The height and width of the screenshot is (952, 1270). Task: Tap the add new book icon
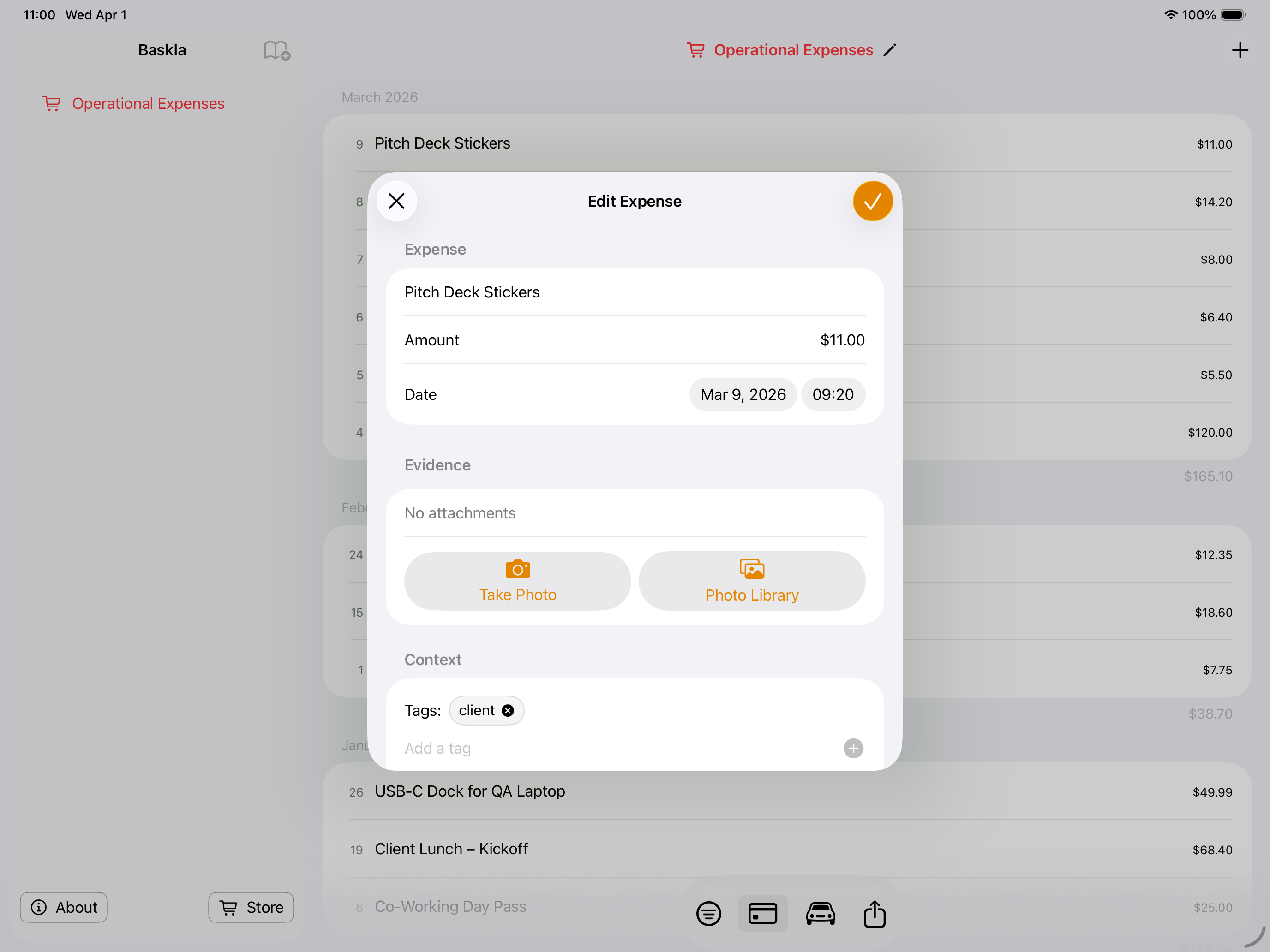tap(277, 50)
